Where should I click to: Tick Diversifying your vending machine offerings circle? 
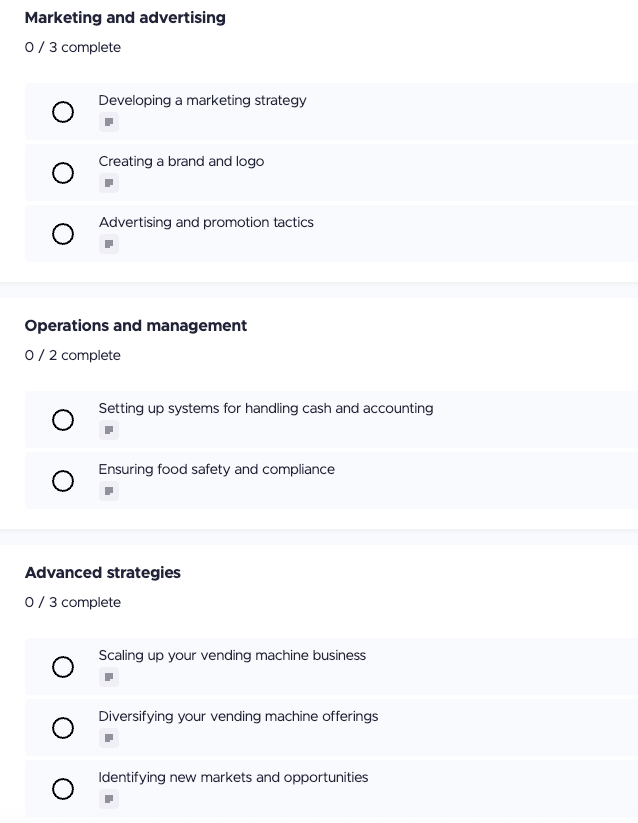(63, 728)
